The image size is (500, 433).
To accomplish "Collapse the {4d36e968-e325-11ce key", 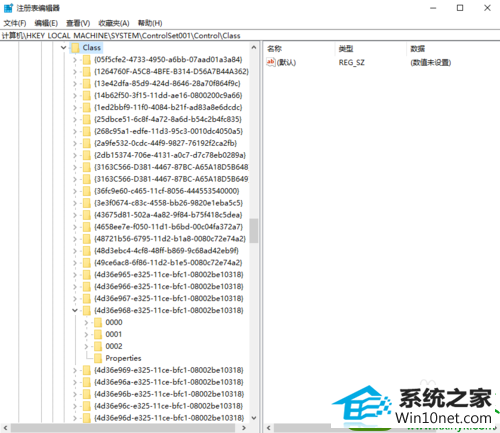I will [75, 311].
